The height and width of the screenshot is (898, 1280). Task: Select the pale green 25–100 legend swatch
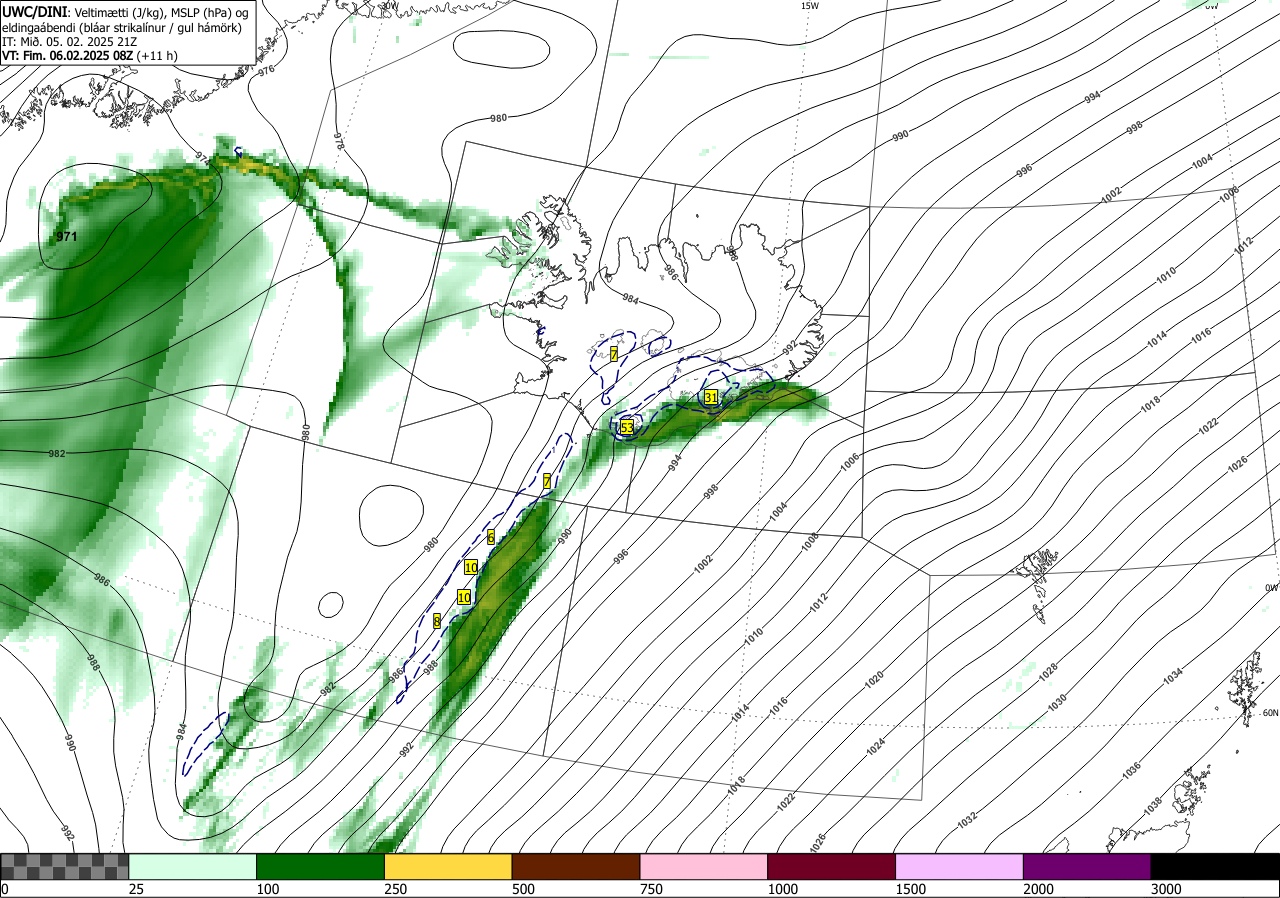point(193,866)
